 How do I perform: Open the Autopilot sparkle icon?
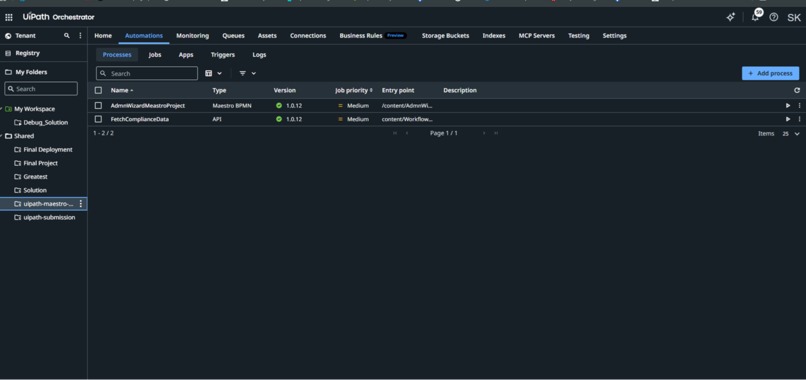730,17
